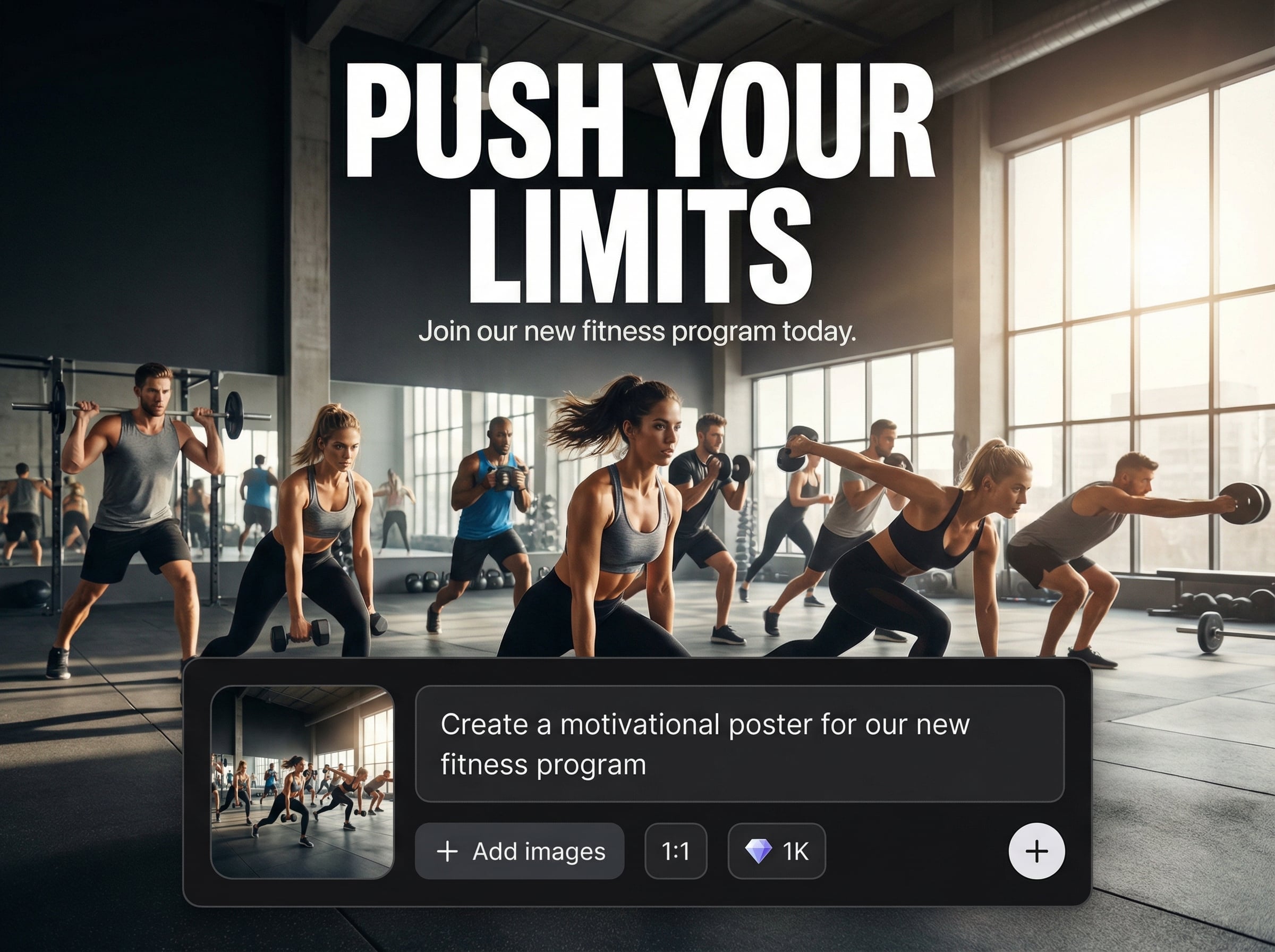
Task: Open the gym reference image thumbnail
Action: [x=302, y=783]
